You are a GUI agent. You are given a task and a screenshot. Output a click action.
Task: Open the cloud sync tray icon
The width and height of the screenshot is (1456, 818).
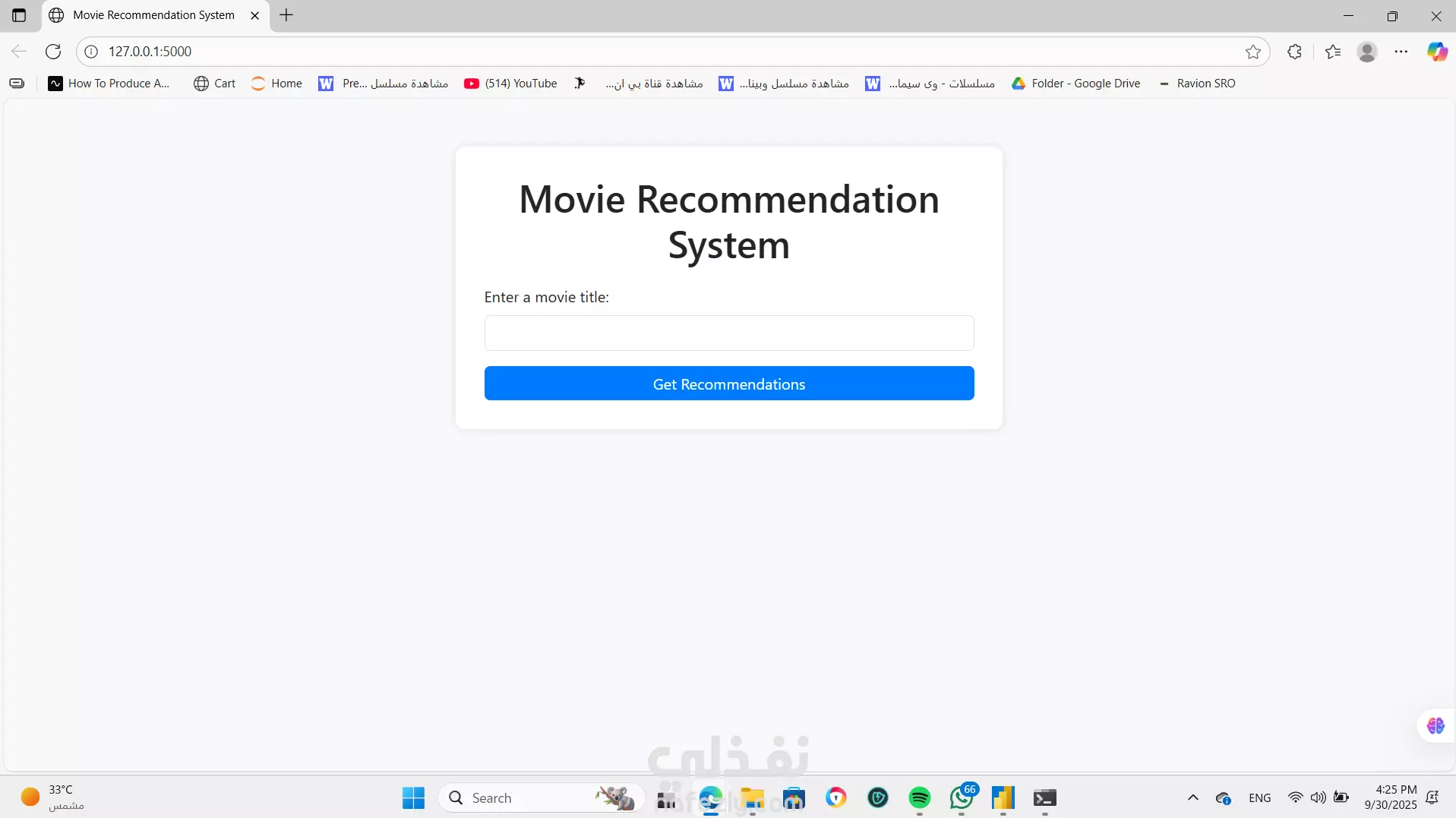click(1223, 797)
